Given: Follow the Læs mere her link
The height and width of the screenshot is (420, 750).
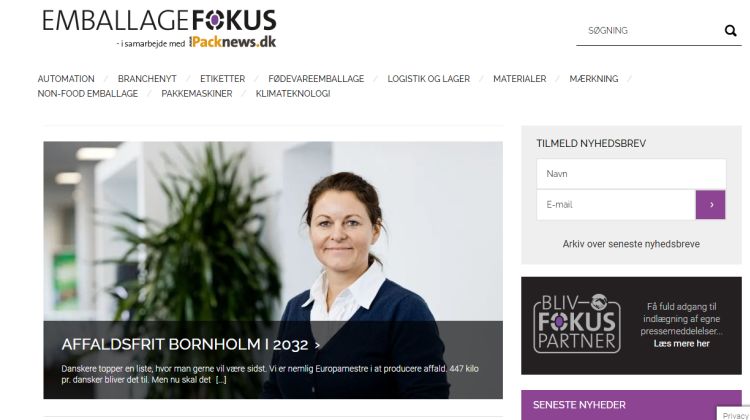Looking at the screenshot, I should pos(682,343).
